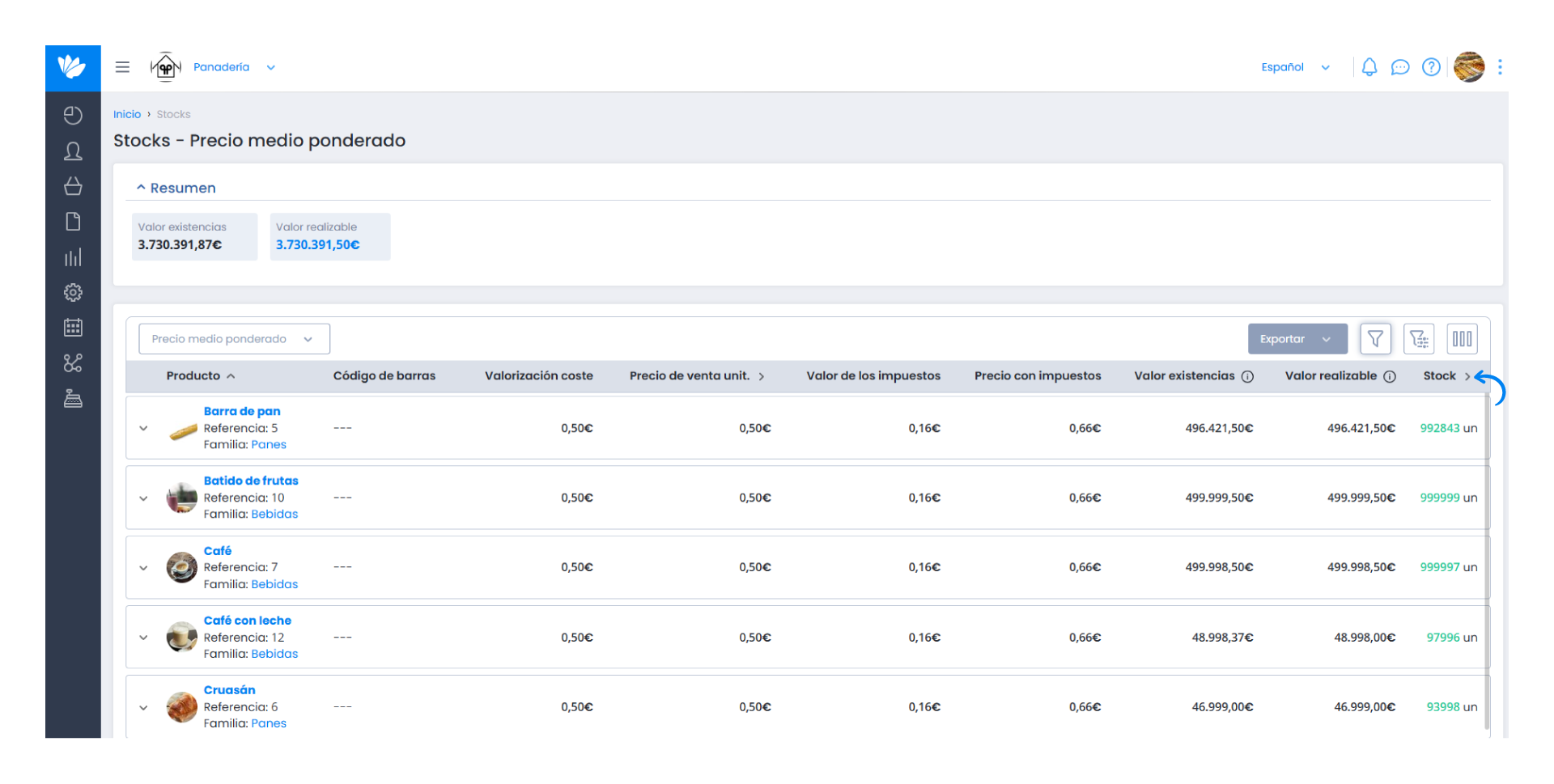Open the three-dot more options menu

pos(1500,67)
